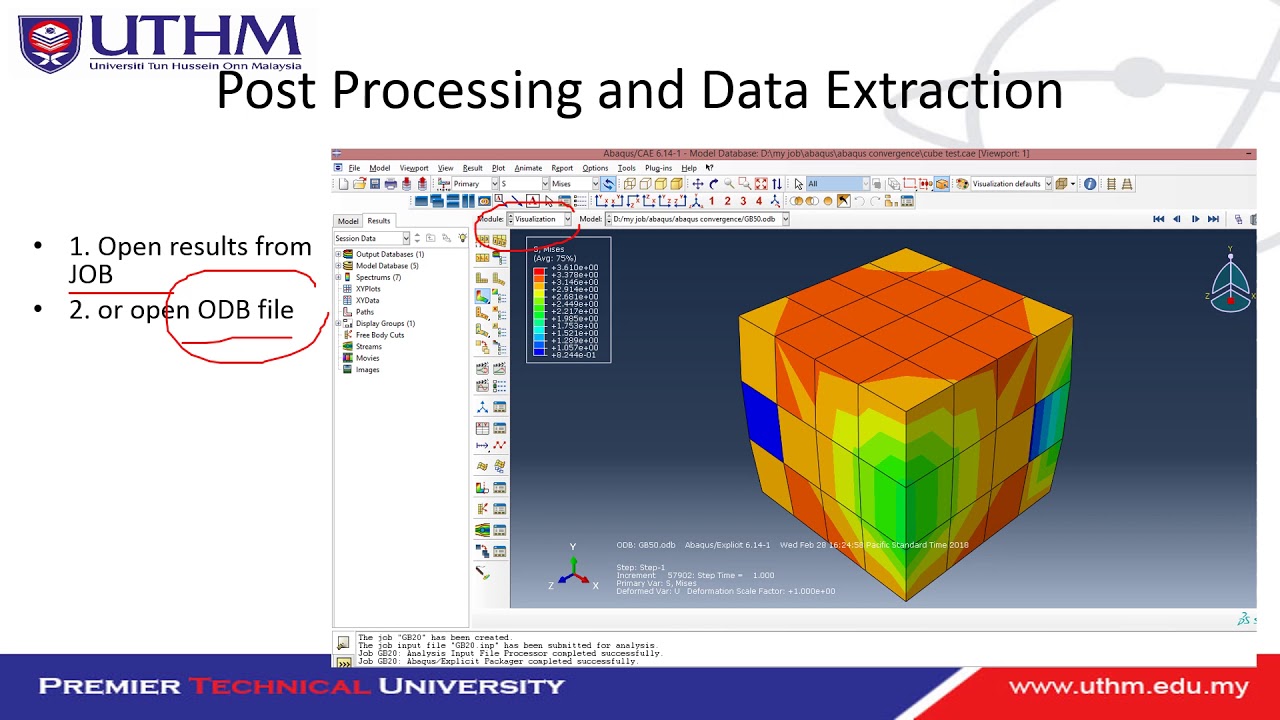The width and height of the screenshot is (1280, 720).
Task: Expand the Model Database tree node
Action: click(338, 266)
